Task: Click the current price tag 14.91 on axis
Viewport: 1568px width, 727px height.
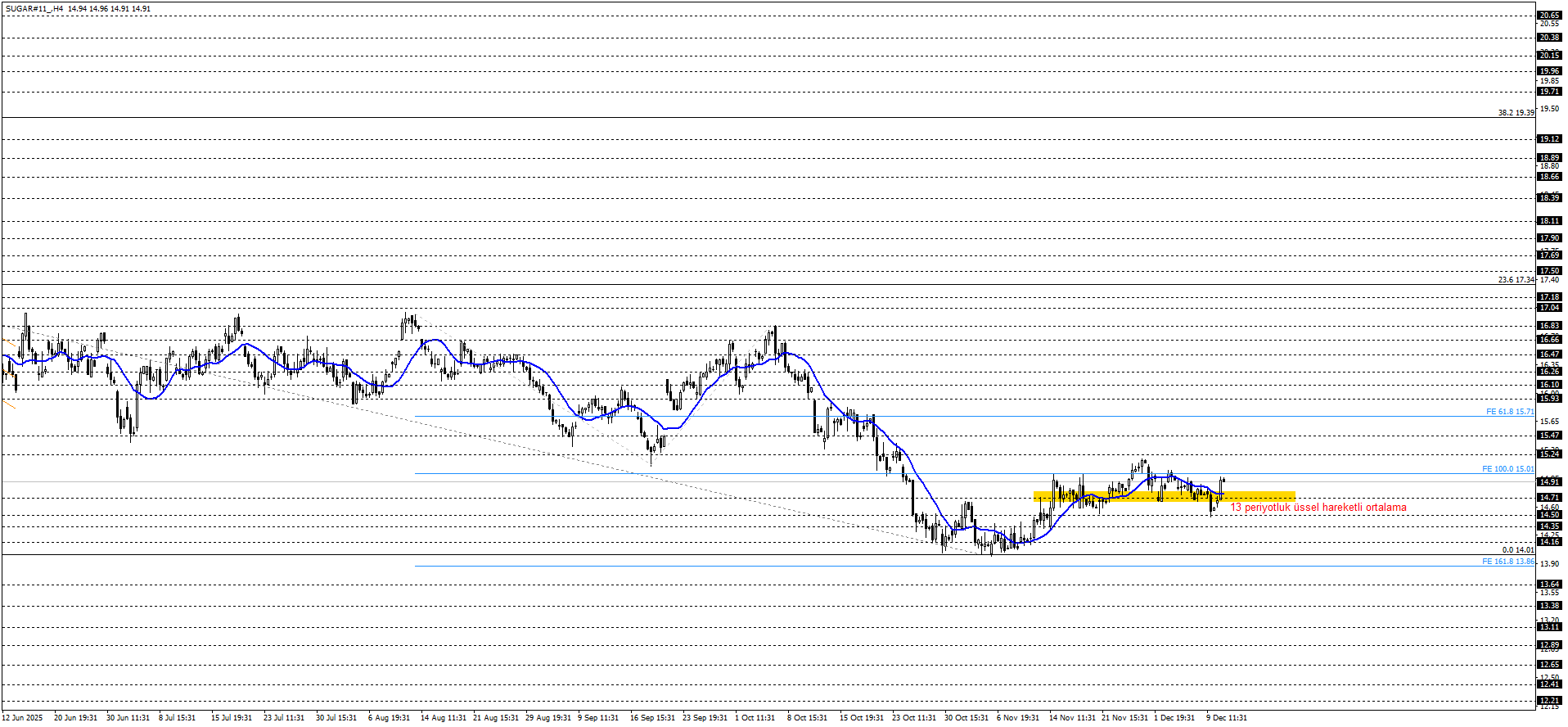Action: [1548, 482]
